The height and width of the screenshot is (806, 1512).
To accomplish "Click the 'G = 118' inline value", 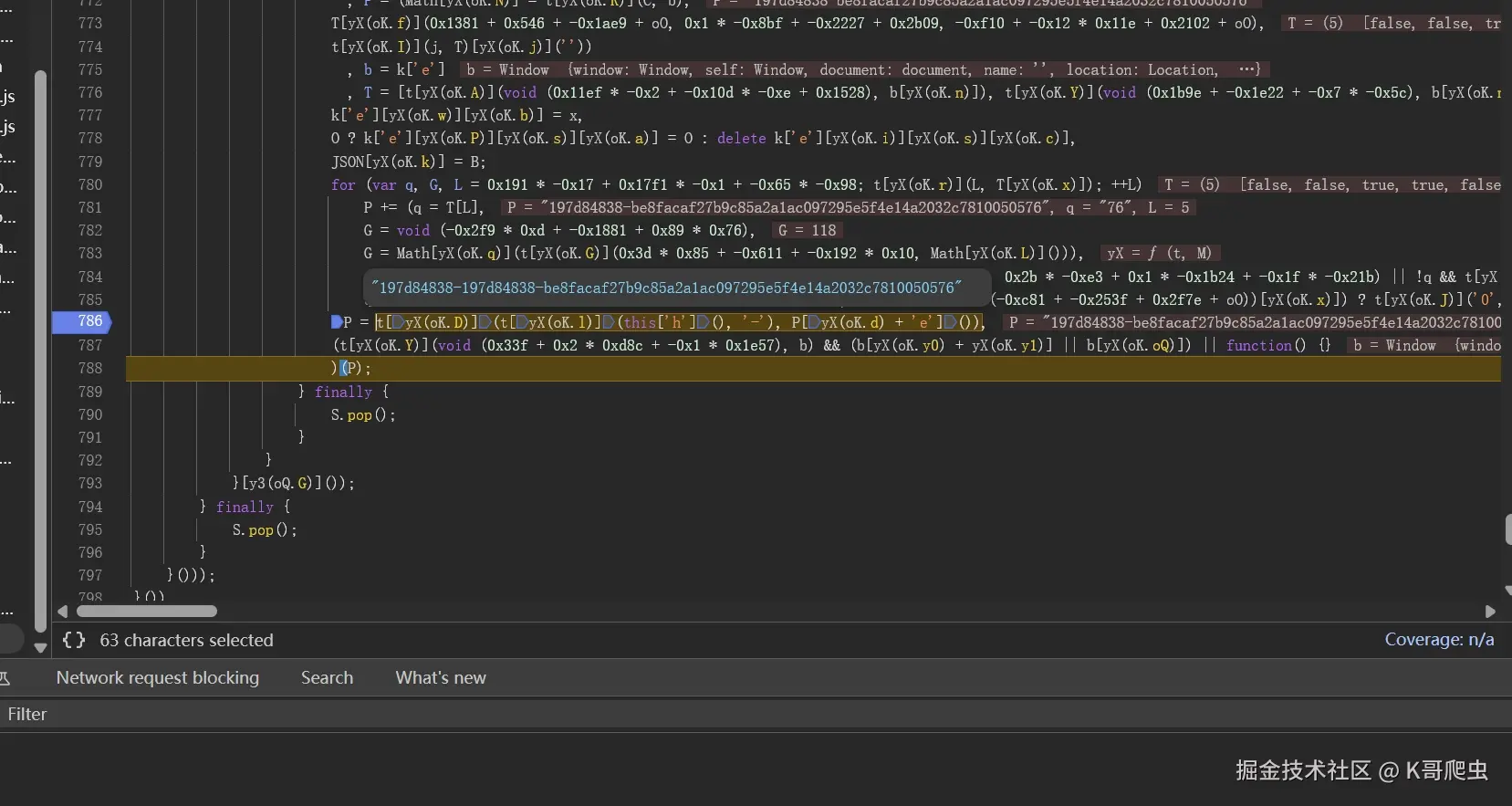I will click(x=807, y=230).
